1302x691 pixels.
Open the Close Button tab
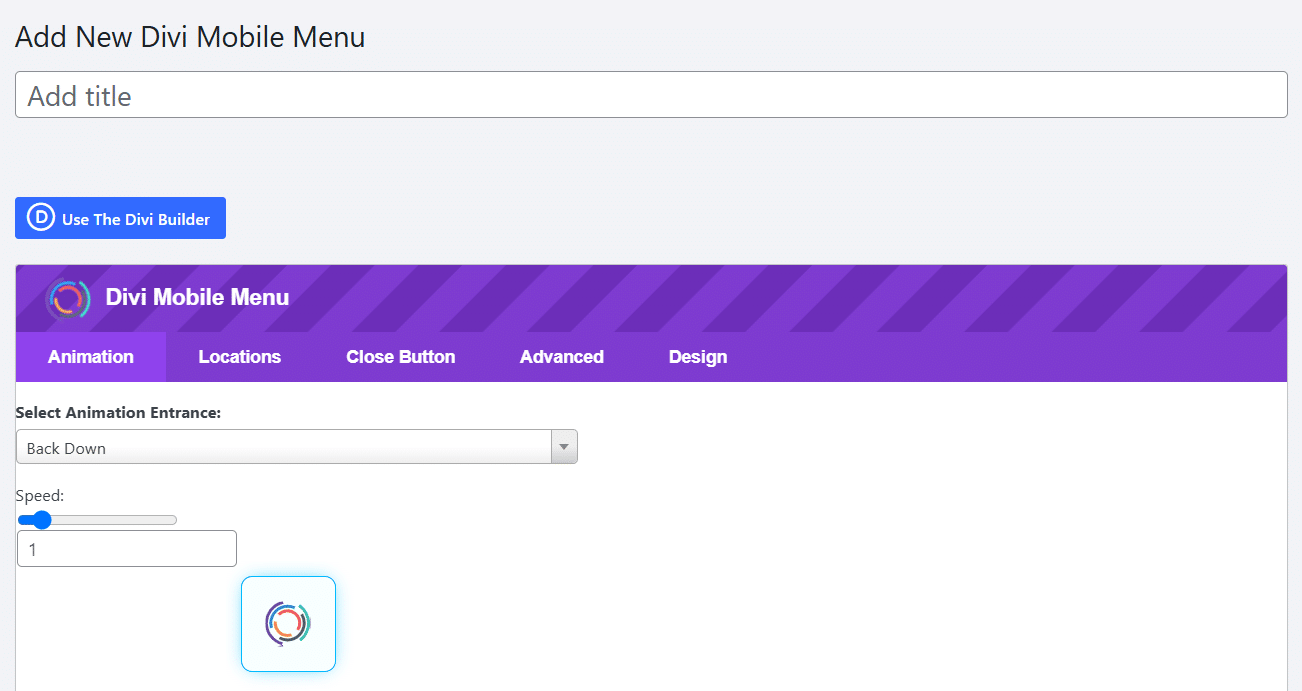pyautogui.click(x=400, y=356)
